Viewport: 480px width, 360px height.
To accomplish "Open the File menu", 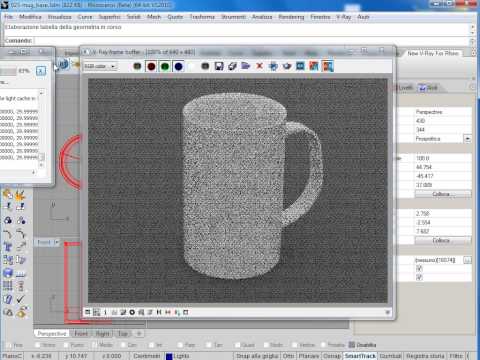I will coord(9,17).
